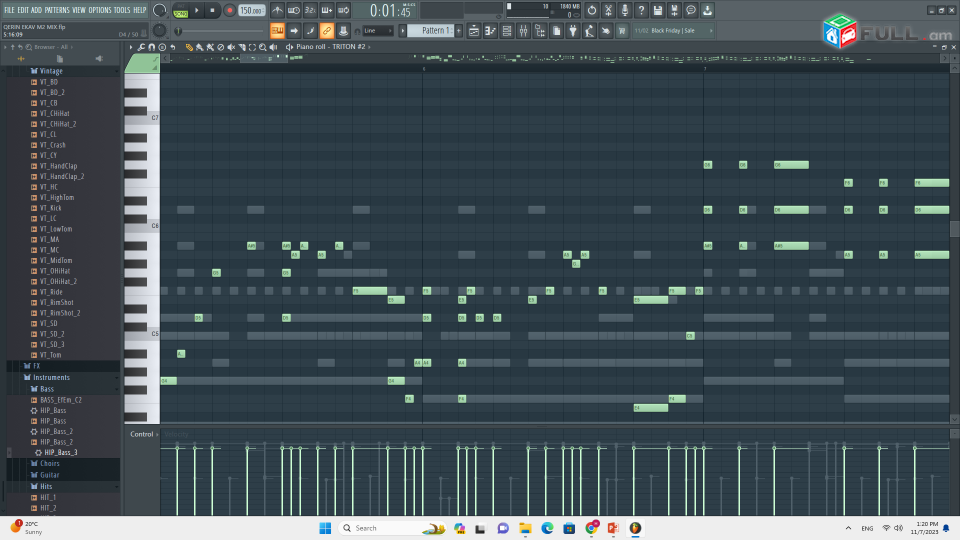Click the piano roll vertical scrollbar
Viewport: 960px width, 540px height.
pyautogui.click(x=954, y=229)
